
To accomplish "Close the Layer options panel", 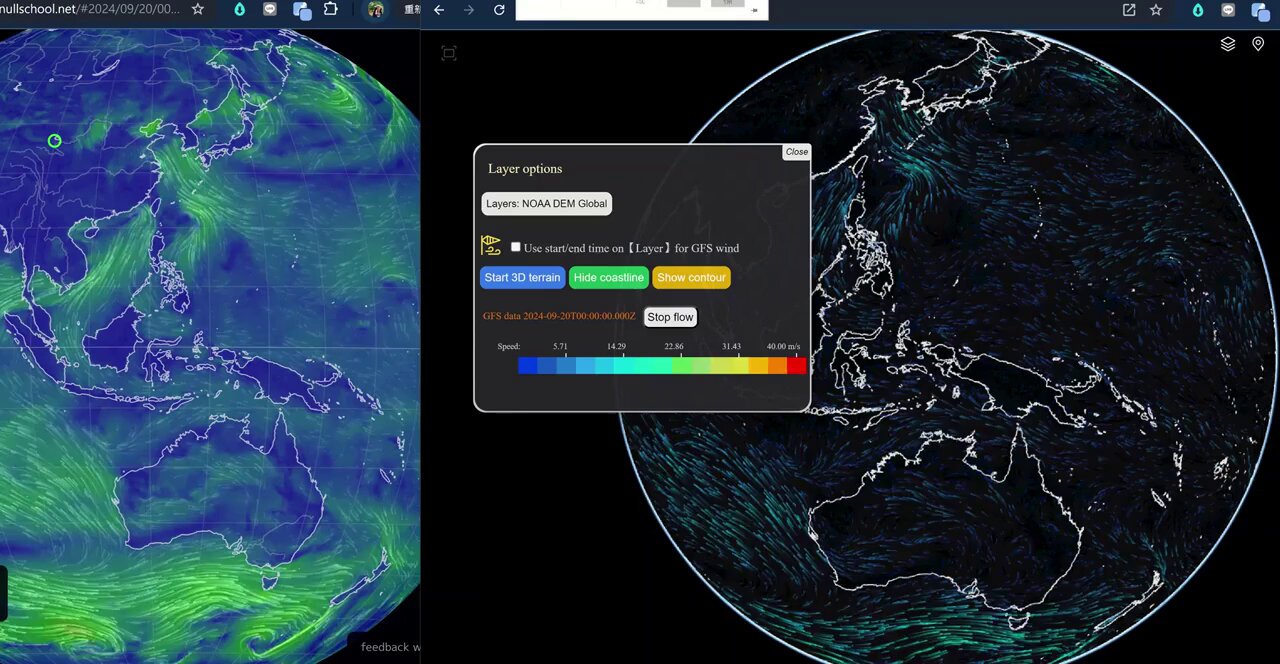I will click(x=797, y=152).
